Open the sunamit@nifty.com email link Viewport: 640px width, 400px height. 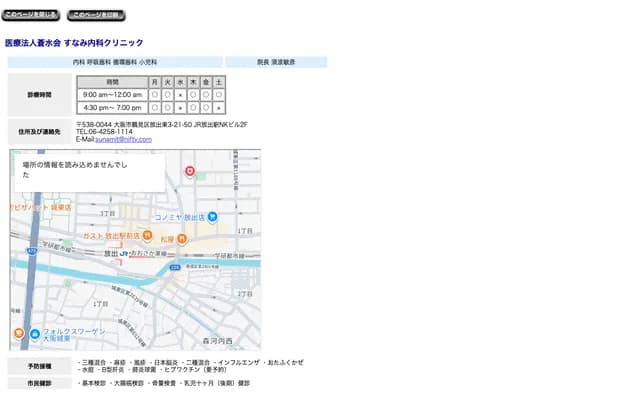[x=124, y=139]
